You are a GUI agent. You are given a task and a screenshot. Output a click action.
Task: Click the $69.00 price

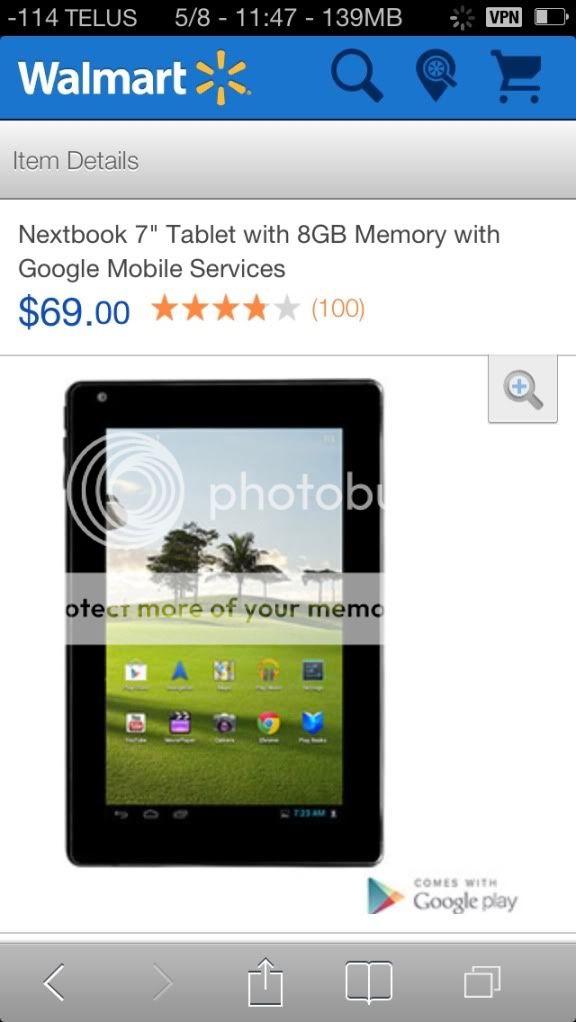coord(74,312)
